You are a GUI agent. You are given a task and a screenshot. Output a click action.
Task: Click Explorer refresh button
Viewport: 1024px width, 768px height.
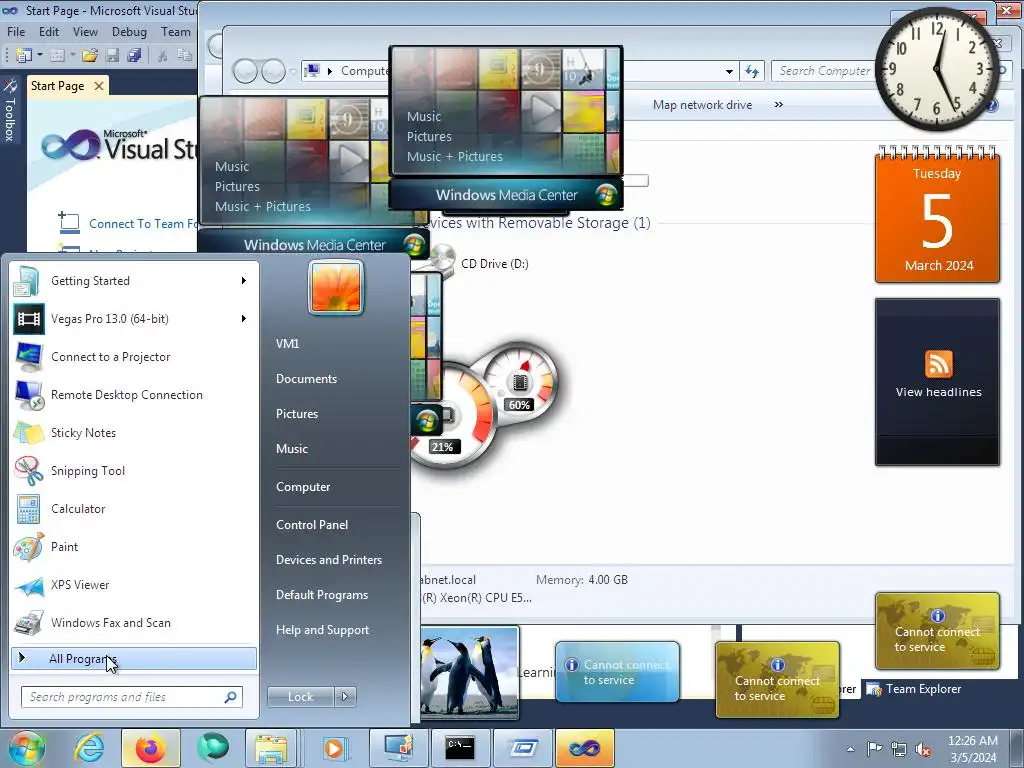tap(752, 71)
